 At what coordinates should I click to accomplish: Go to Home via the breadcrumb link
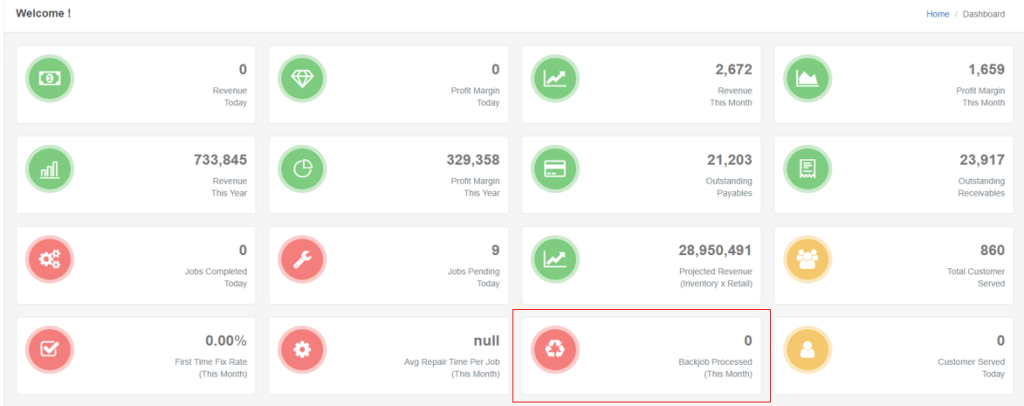937,14
